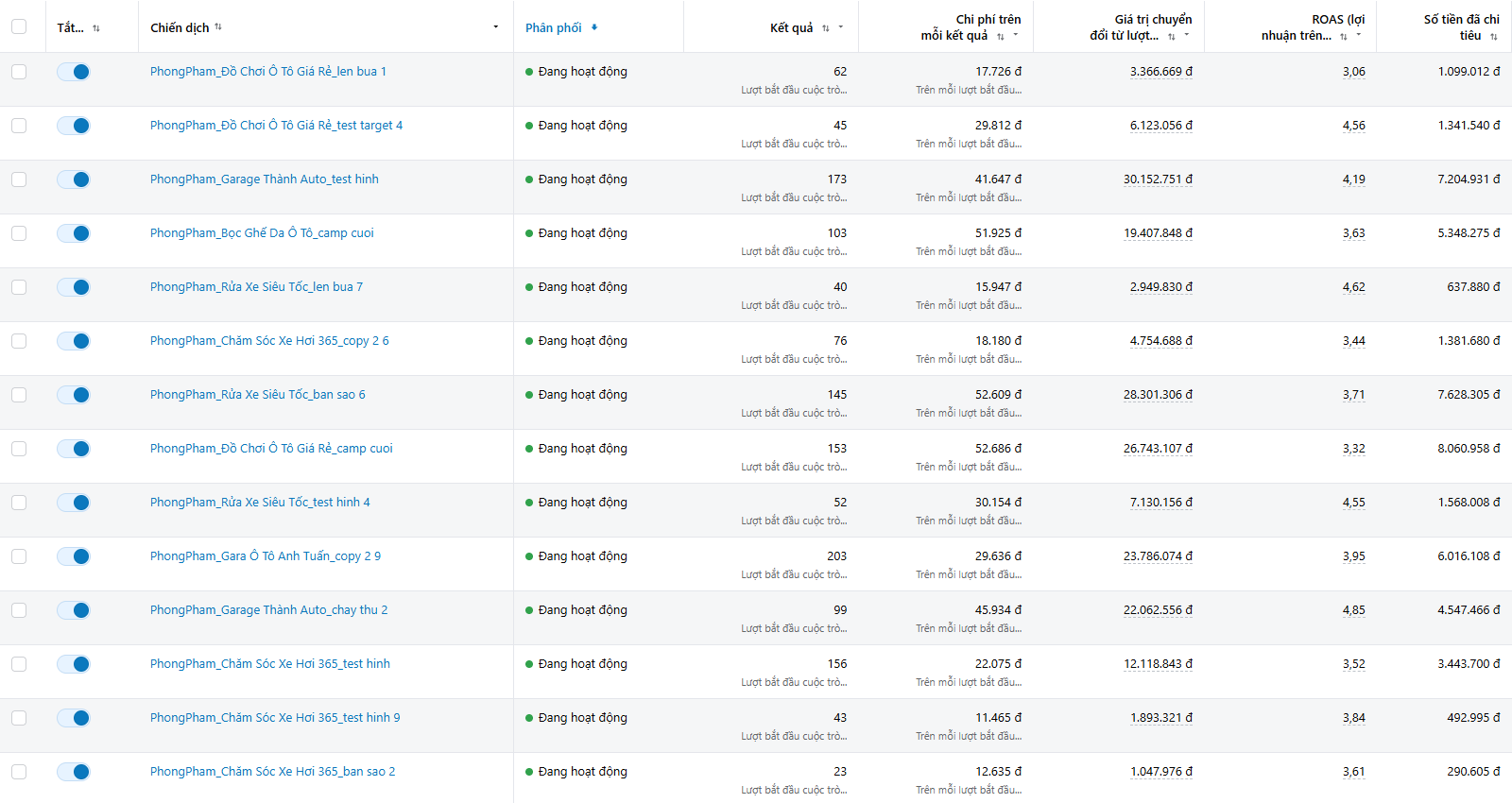Viewport: 1512px width, 803px height.
Task: Open Kết quả column dropdown arrow
Action: pos(841,27)
